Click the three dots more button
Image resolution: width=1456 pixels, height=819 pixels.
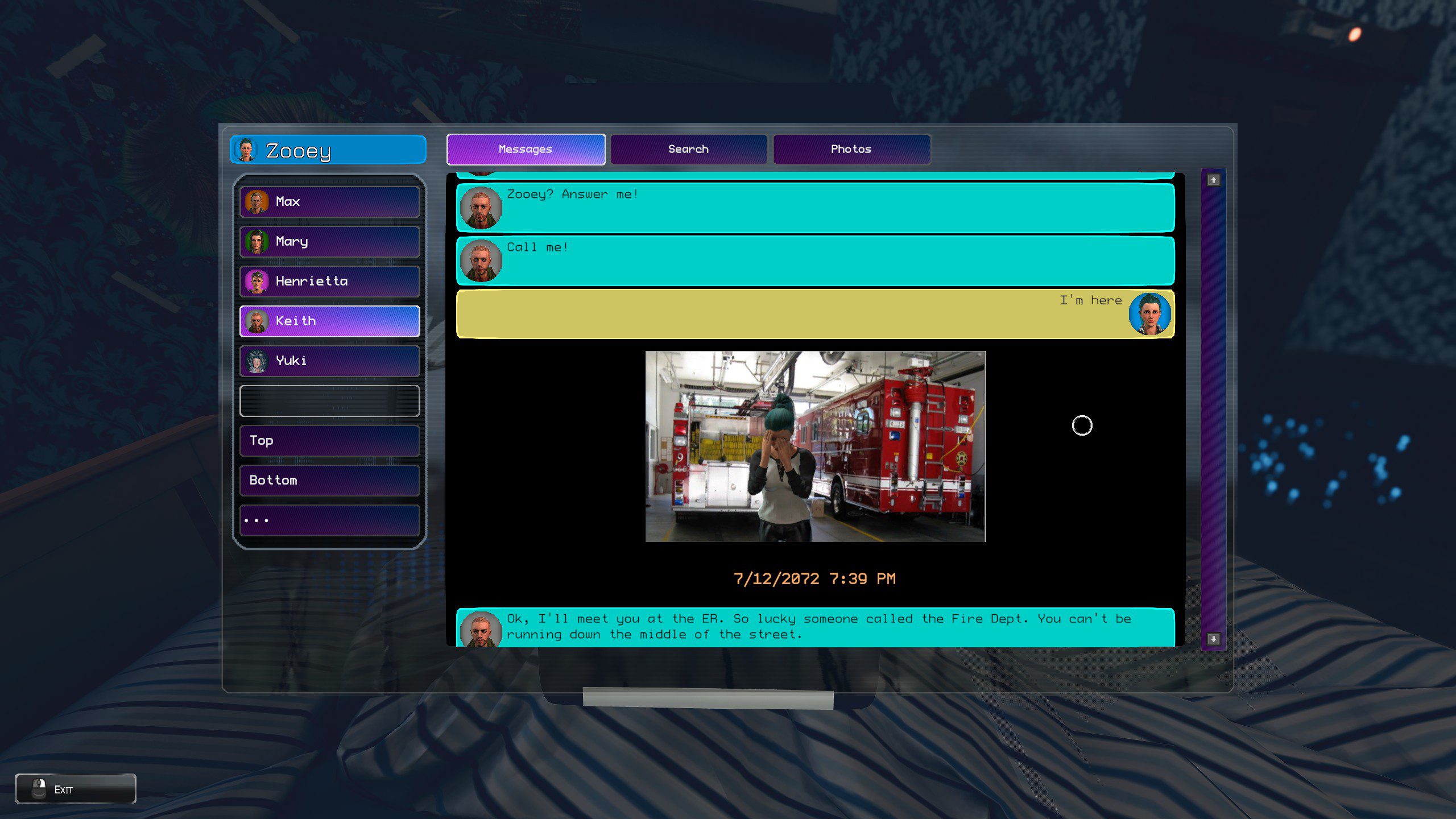329,520
